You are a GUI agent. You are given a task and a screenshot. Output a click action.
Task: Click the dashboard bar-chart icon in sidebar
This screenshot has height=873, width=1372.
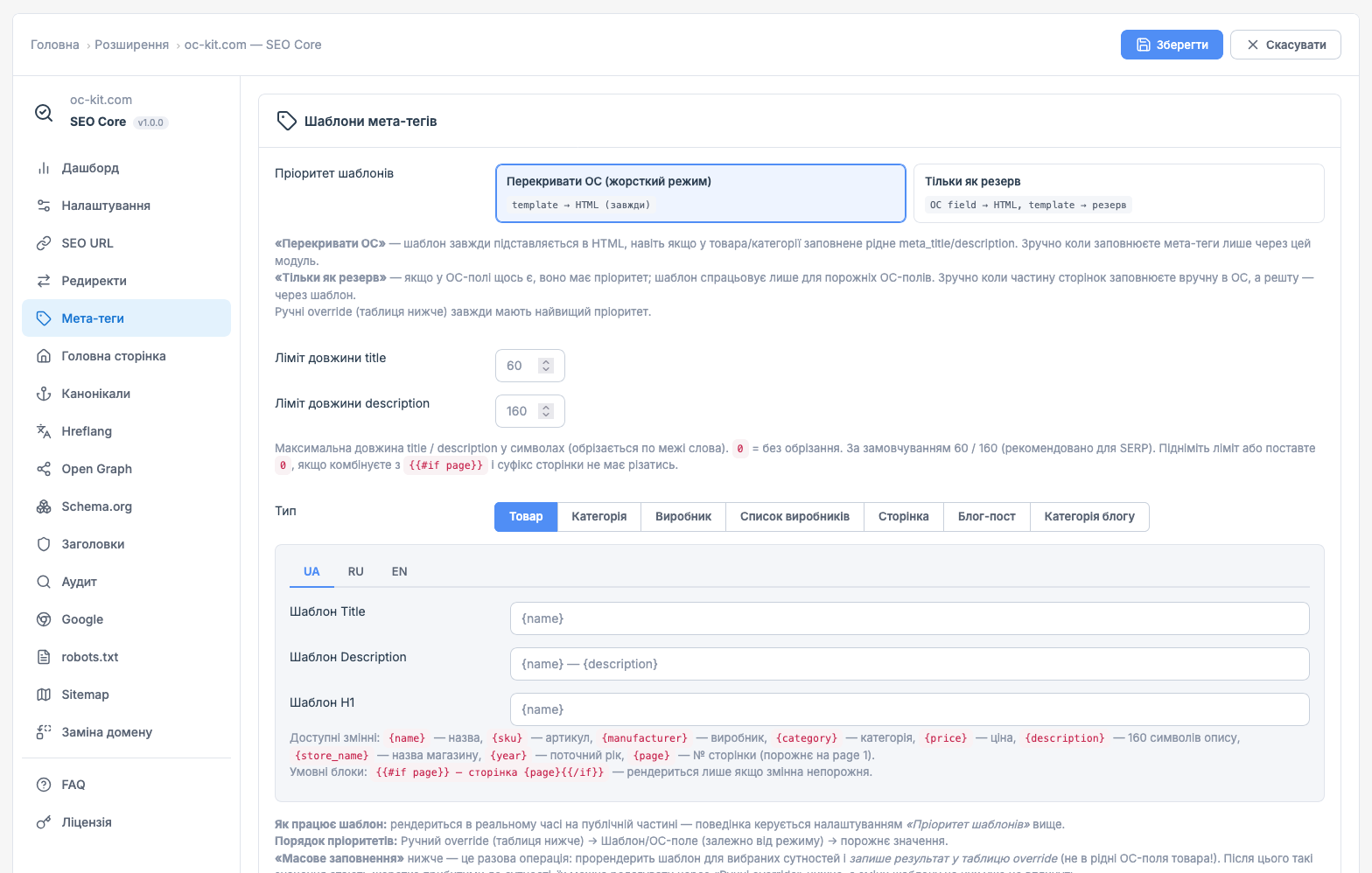coord(44,168)
